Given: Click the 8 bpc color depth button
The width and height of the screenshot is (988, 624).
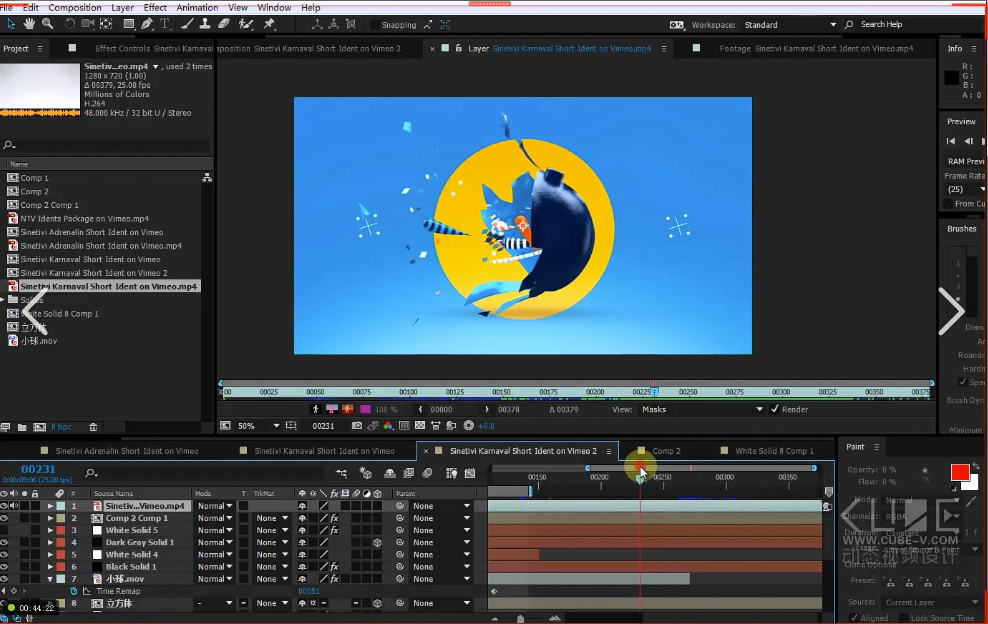Looking at the screenshot, I should point(61,427).
